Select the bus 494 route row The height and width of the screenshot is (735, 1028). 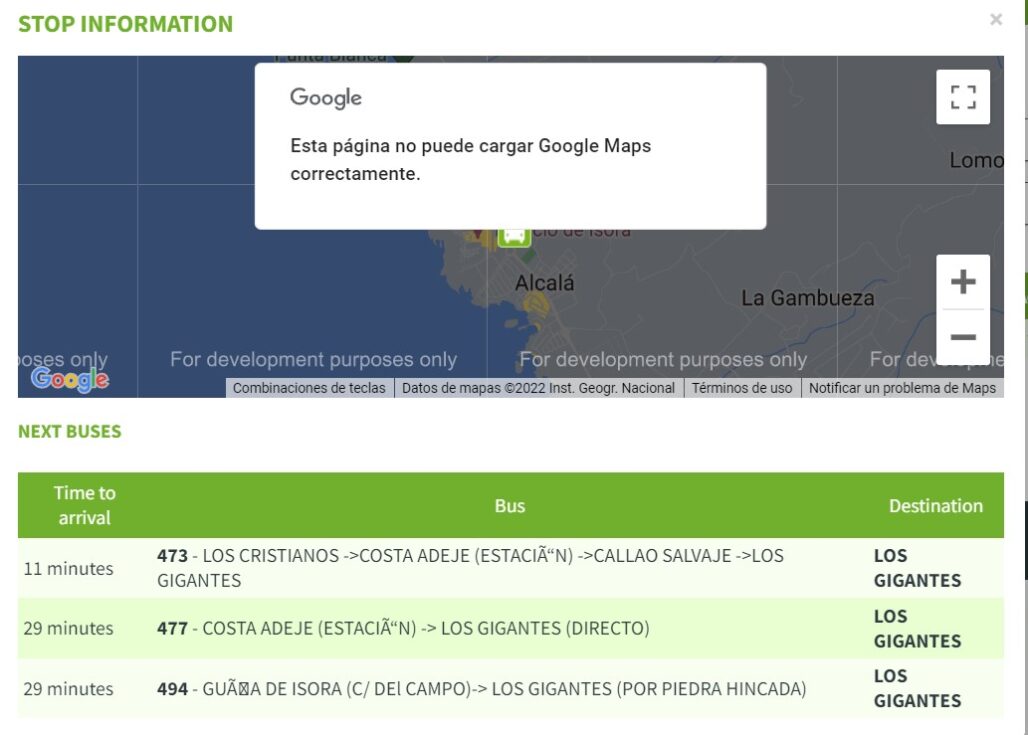[481, 689]
